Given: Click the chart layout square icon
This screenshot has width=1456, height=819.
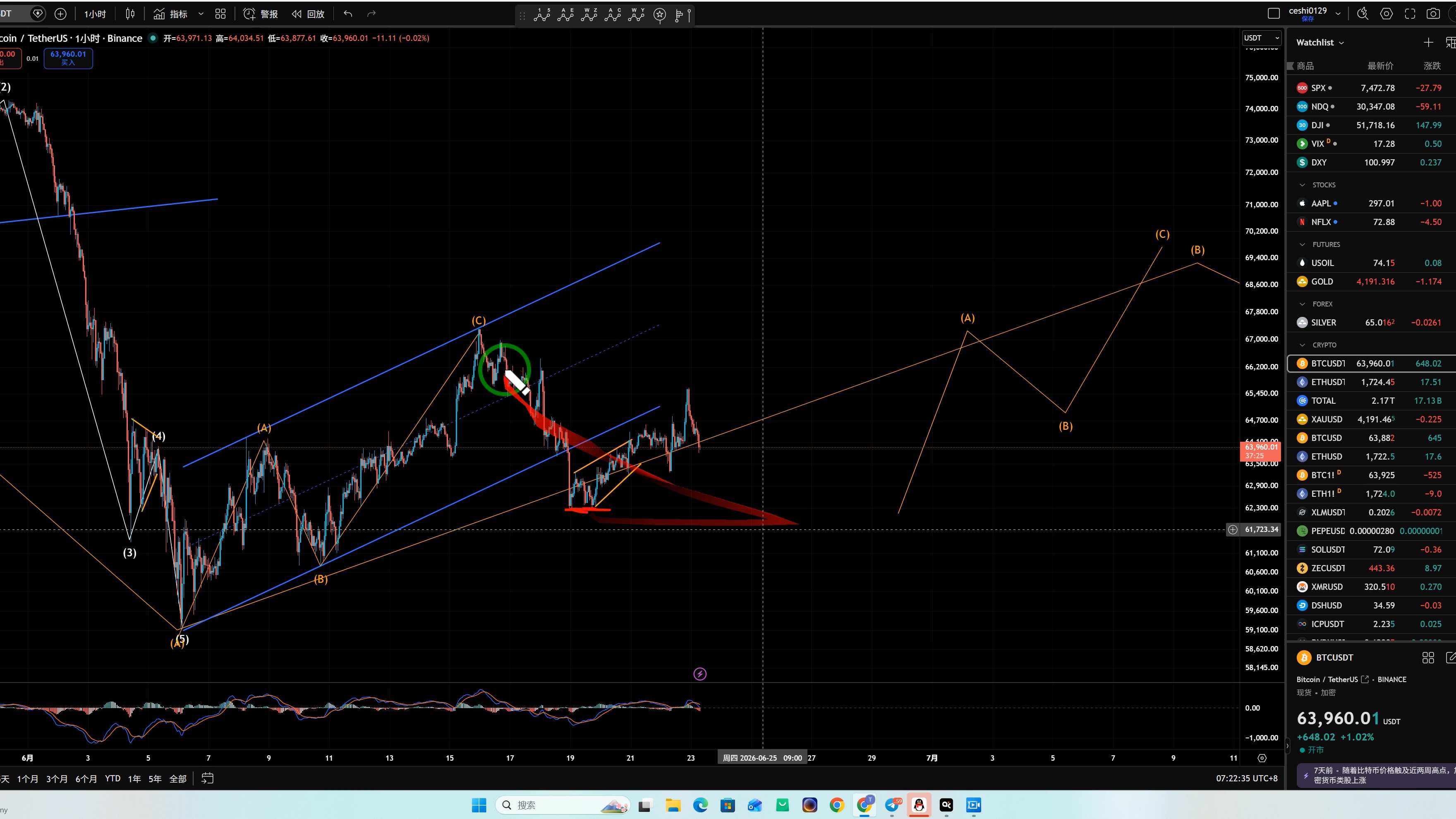Looking at the screenshot, I should [1274, 14].
